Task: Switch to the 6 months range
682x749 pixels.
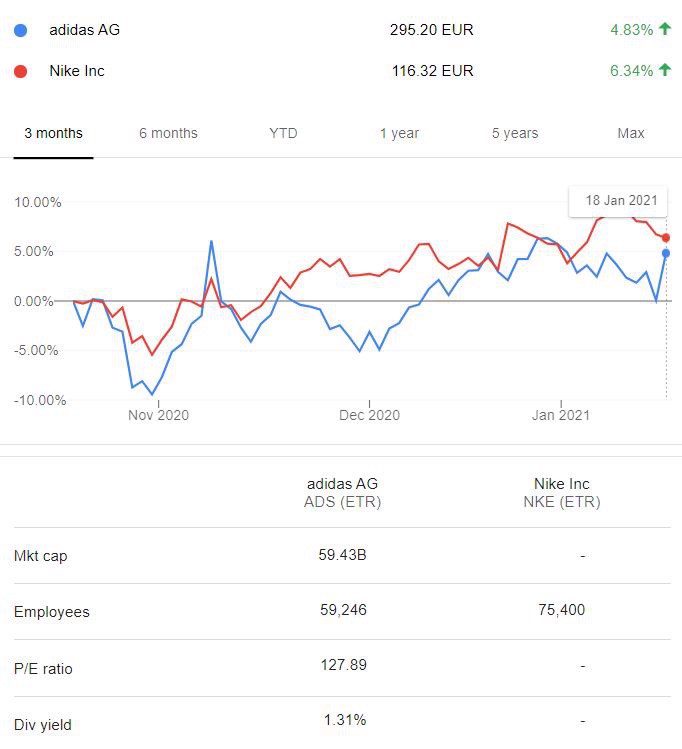Action: click(x=168, y=133)
